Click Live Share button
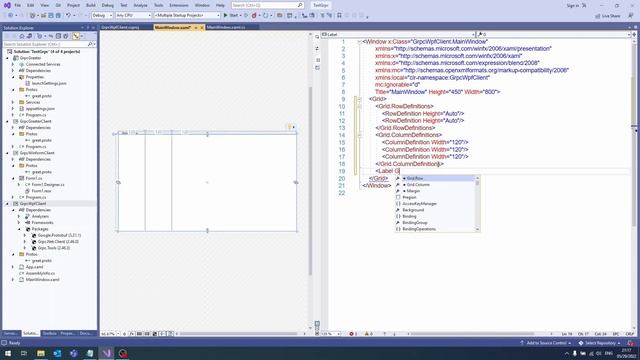Image resolution: width=640 pixels, height=360 pixels. coord(608,16)
